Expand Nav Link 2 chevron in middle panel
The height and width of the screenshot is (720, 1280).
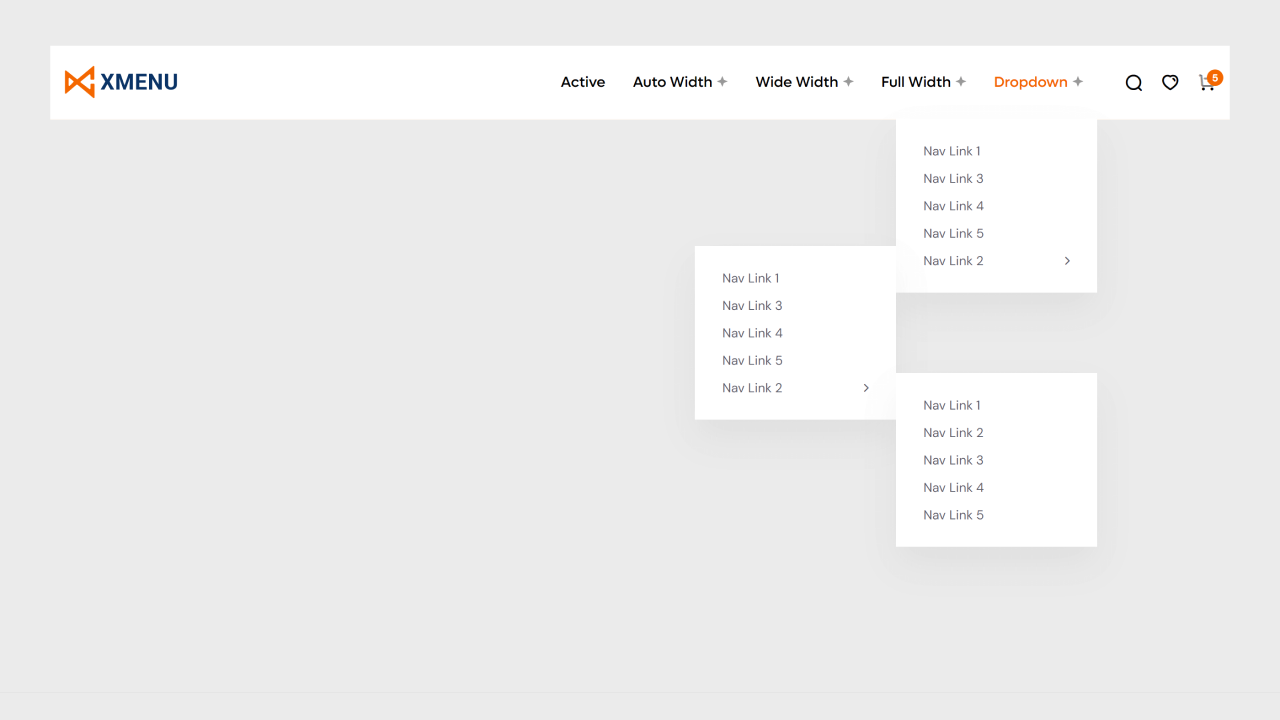coord(865,387)
